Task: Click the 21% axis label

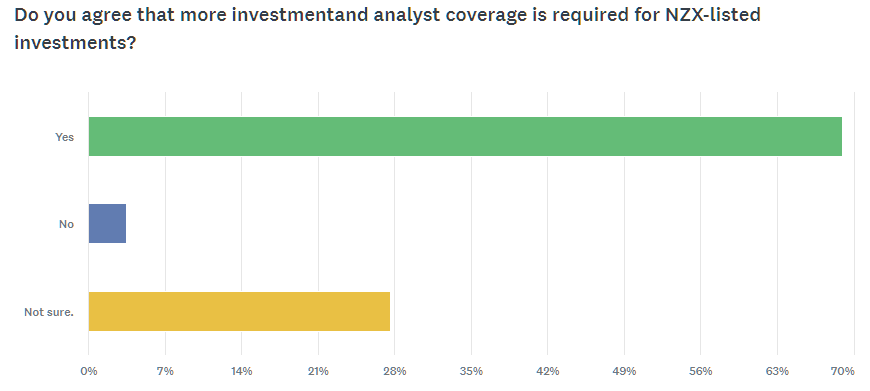Action: 318,371
